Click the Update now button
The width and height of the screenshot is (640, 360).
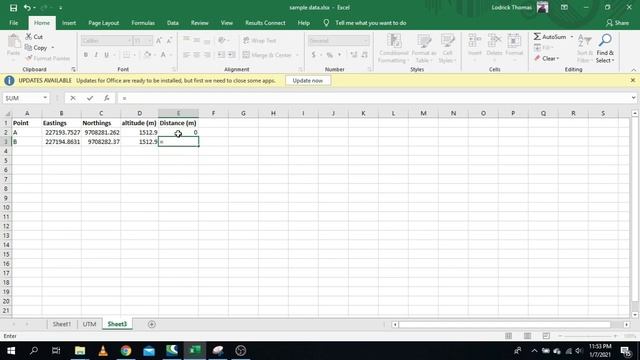click(x=307, y=81)
